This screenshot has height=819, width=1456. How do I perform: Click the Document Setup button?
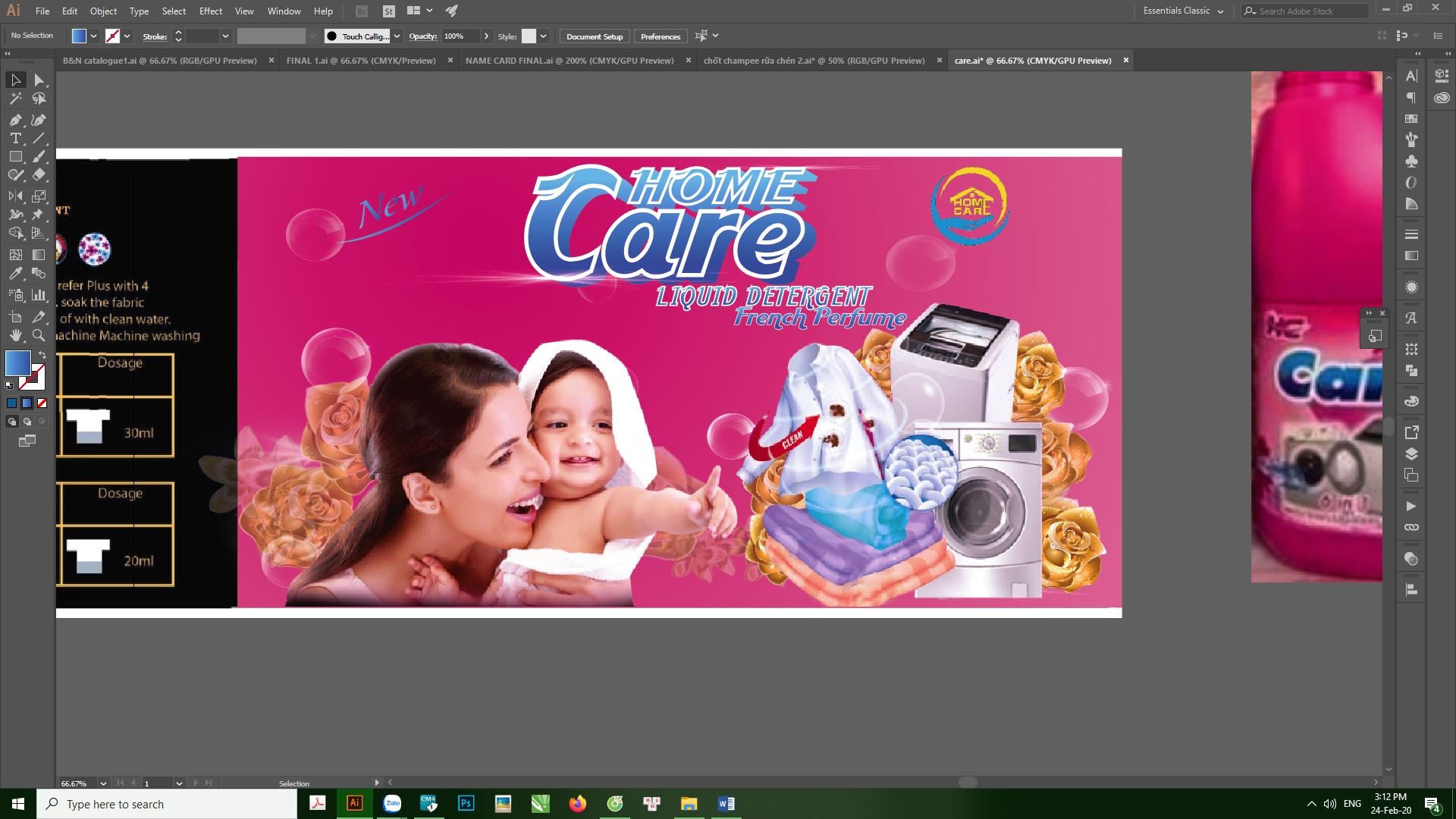point(595,36)
